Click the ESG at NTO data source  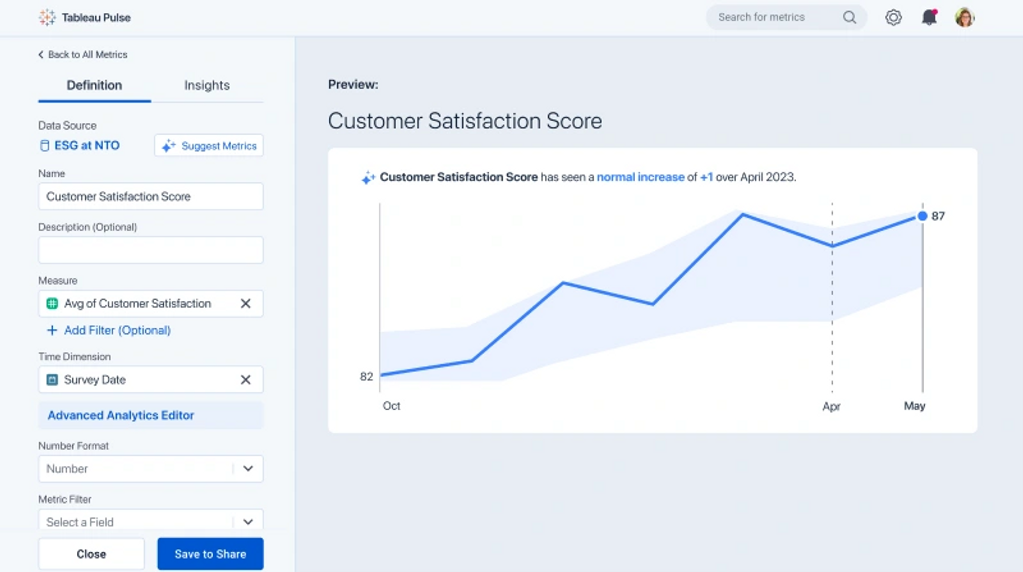tap(86, 146)
